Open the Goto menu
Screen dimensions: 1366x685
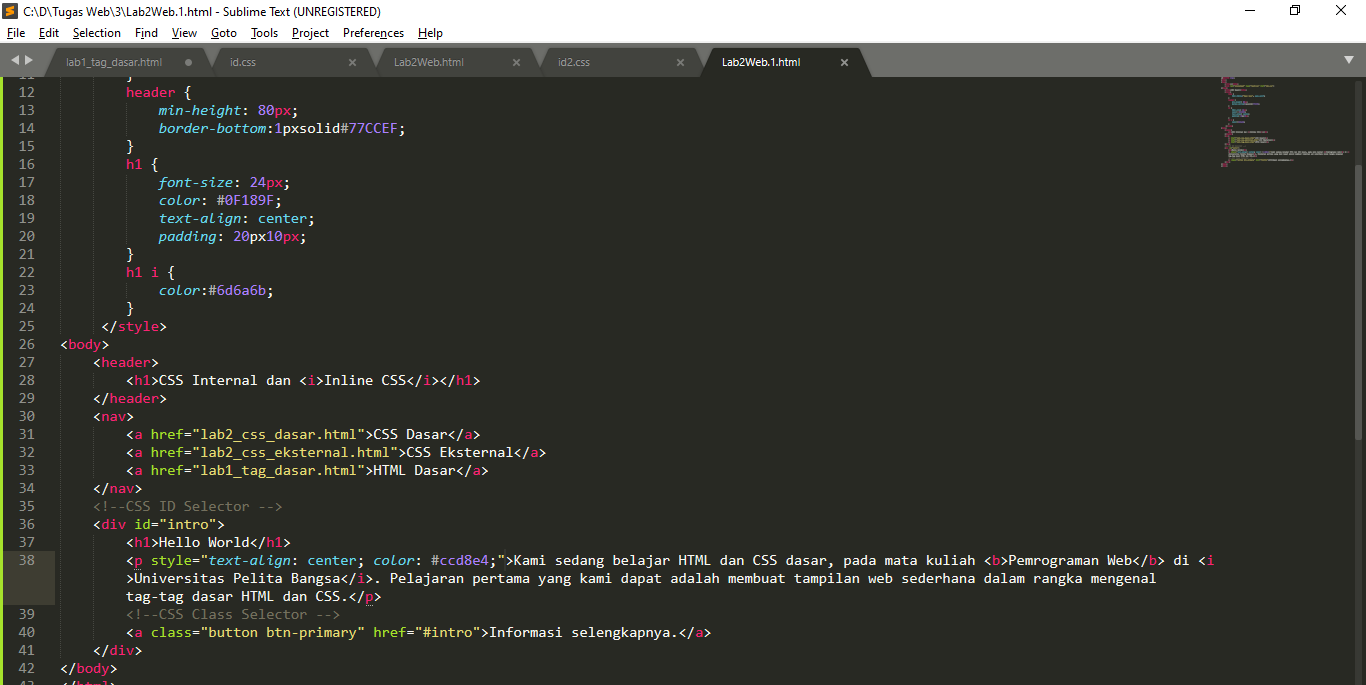224,33
